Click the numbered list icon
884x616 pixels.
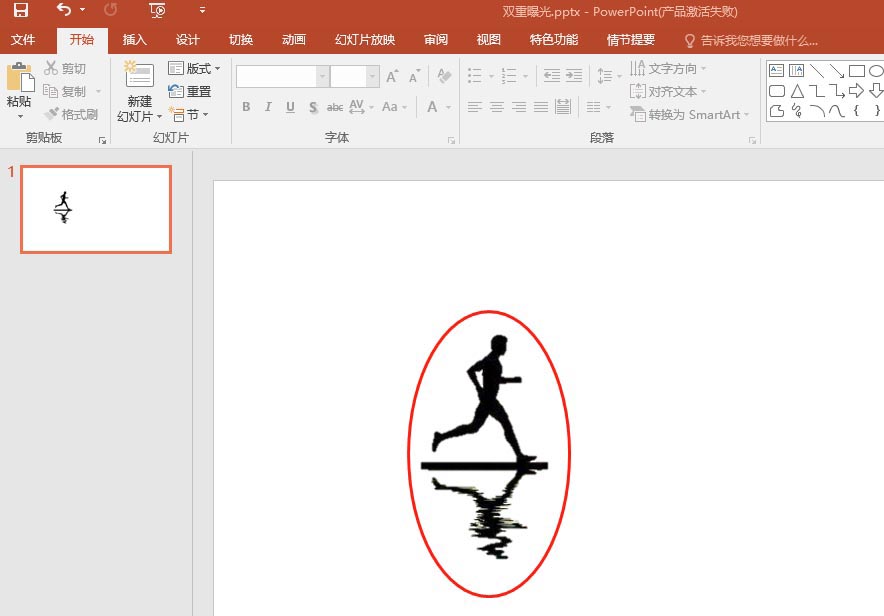tap(509, 76)
